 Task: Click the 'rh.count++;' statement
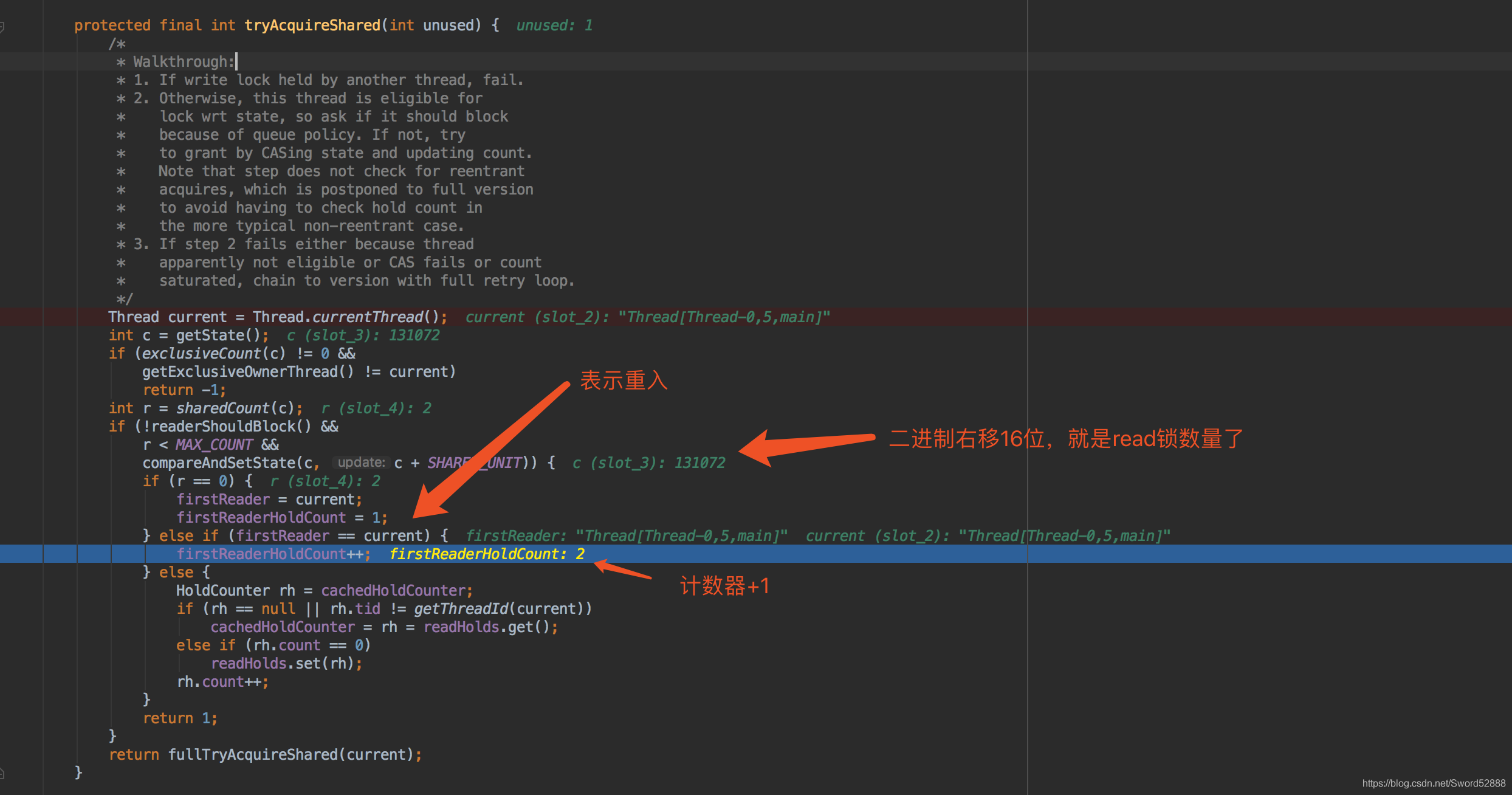pyautogui.click(x=222, y=682)
